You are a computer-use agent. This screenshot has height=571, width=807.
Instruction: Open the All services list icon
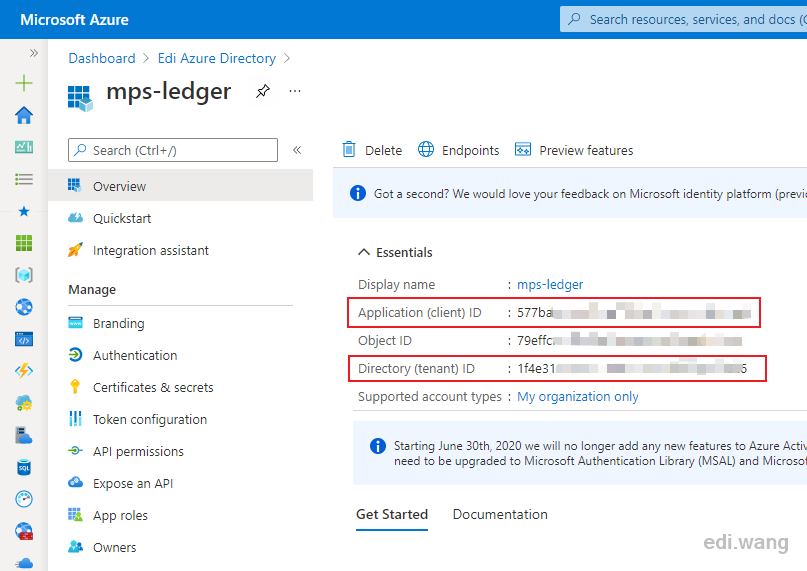(x=24, y=179)
